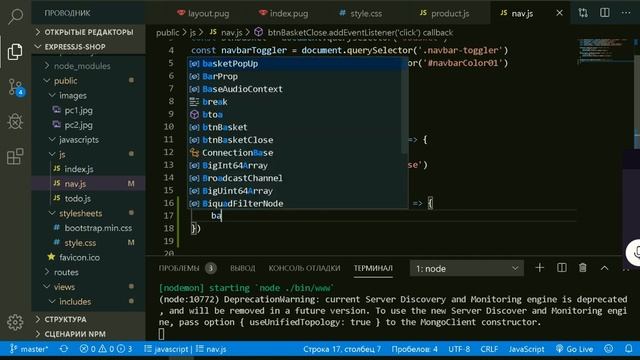Image resolution: width=640 pixels, height=360 pixels.
Task: Open todo.js in the explorer
Action: pyautogui.click(x=89, y=198)
